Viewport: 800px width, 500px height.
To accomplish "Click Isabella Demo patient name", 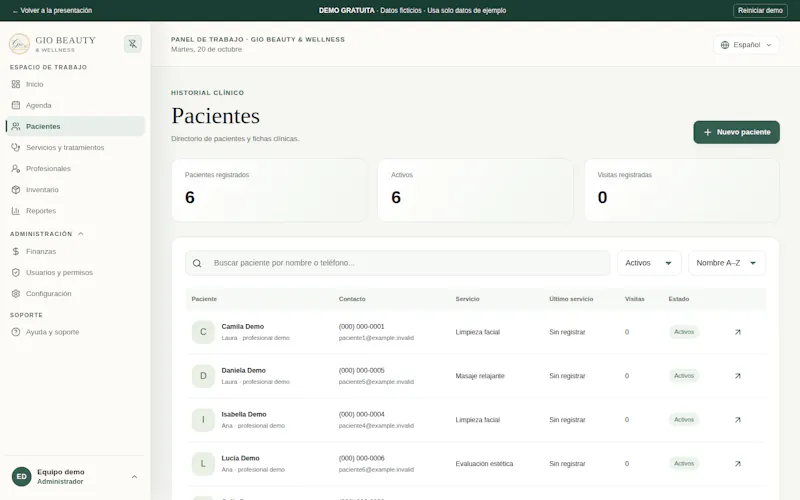I will point(244,414).
